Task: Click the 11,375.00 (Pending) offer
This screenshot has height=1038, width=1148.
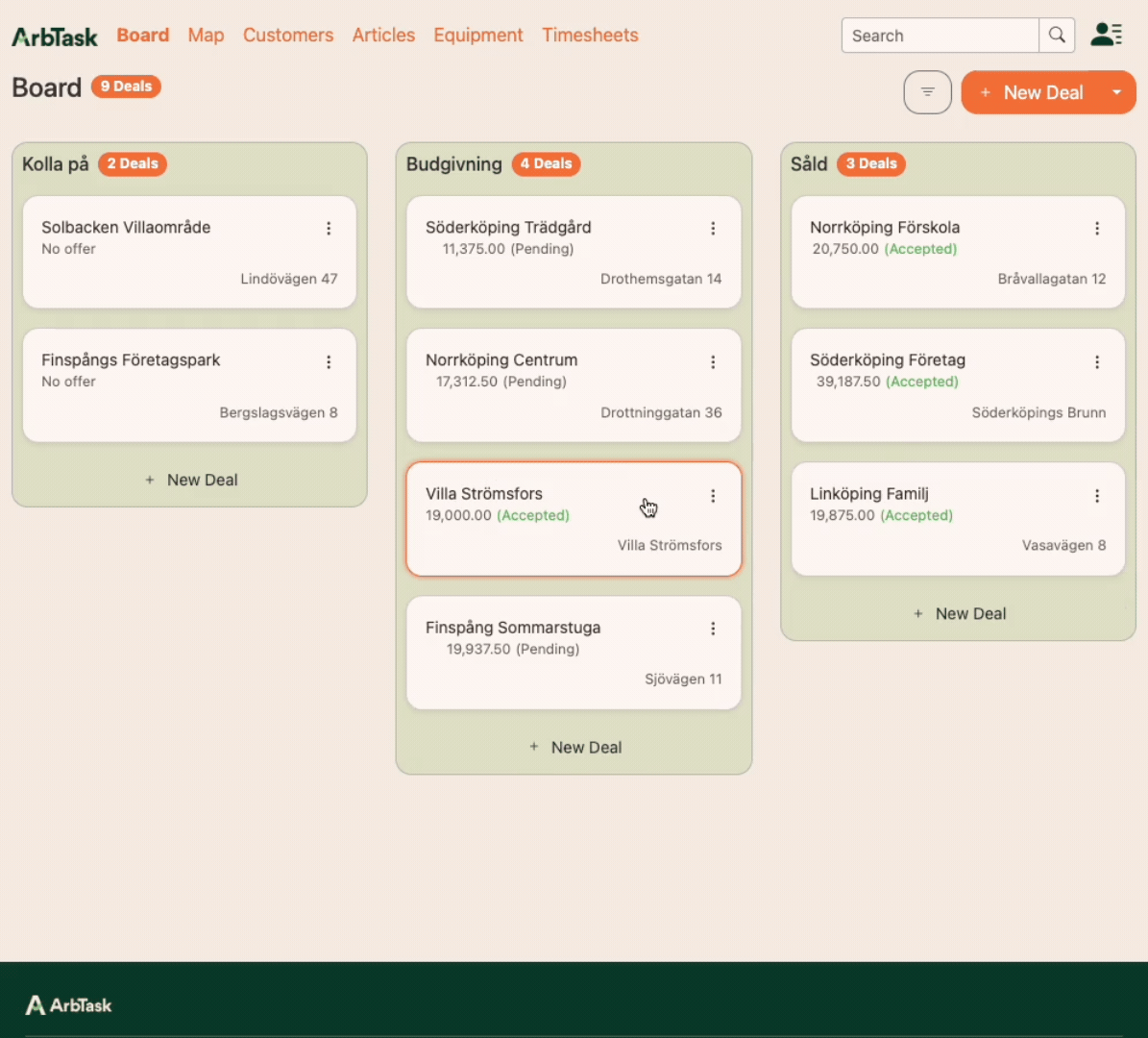Action: [508, 249]
